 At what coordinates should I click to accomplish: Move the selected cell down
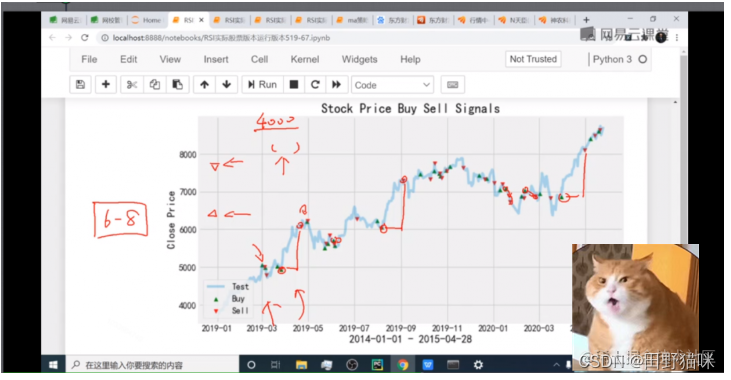pos(227,85)
